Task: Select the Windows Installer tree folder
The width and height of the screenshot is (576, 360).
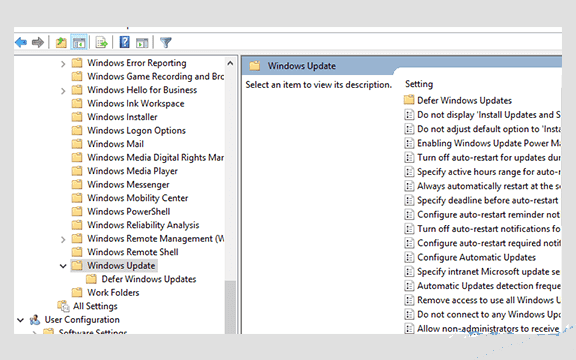Action: pos(114,117)
